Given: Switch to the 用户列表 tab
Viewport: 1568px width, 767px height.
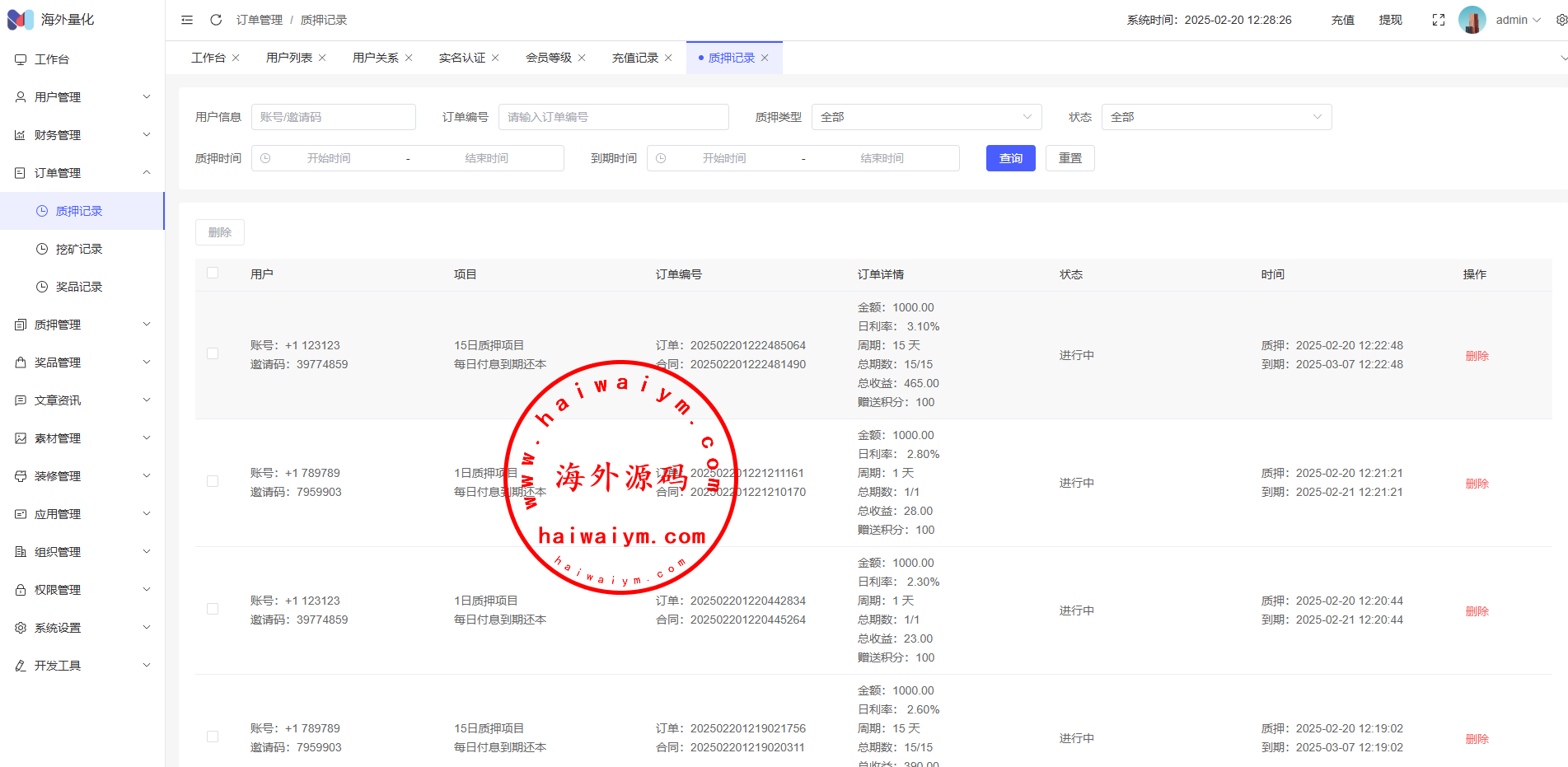Looking at the screenshot, I should (289, 58).
